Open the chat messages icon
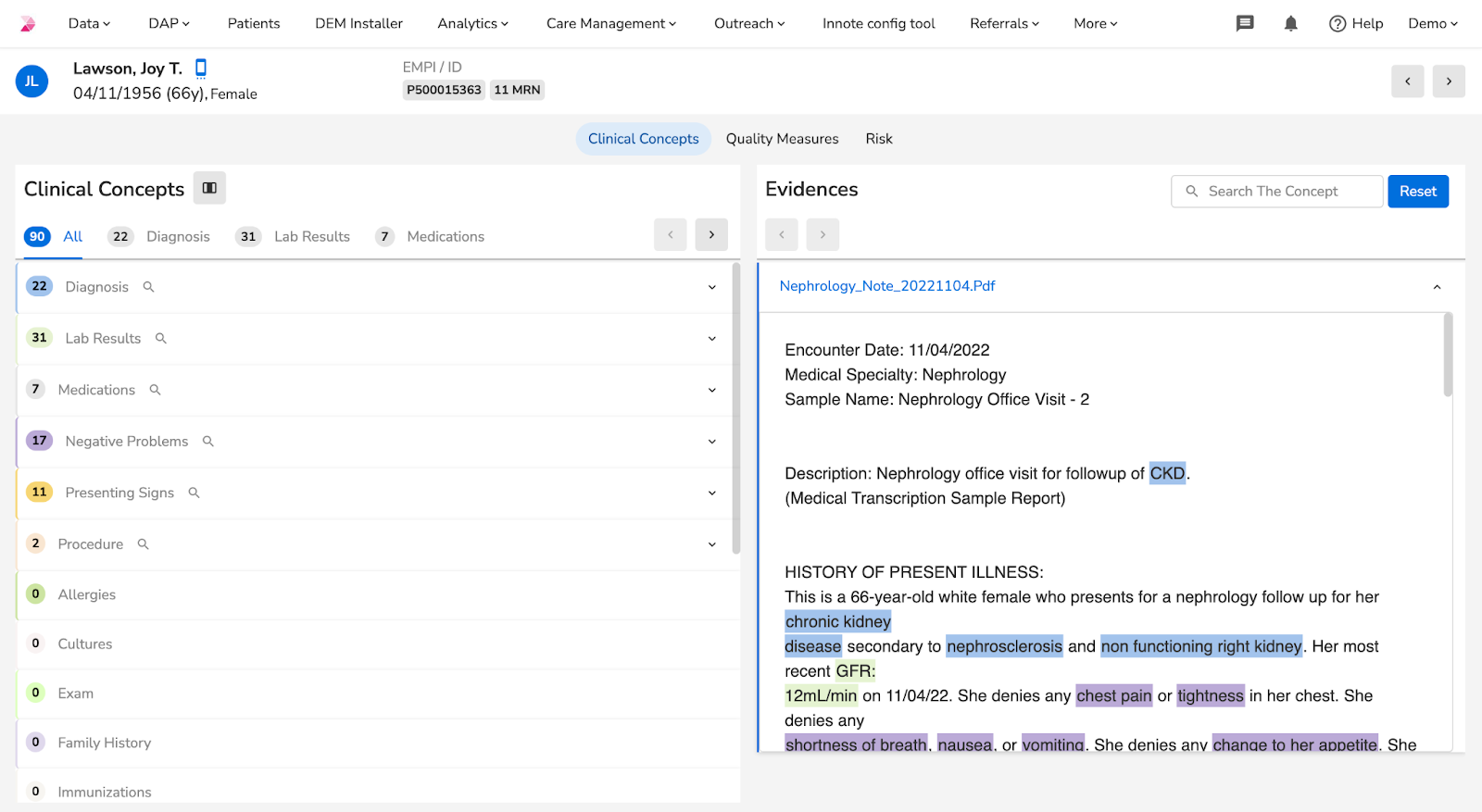 point(1245,23)
